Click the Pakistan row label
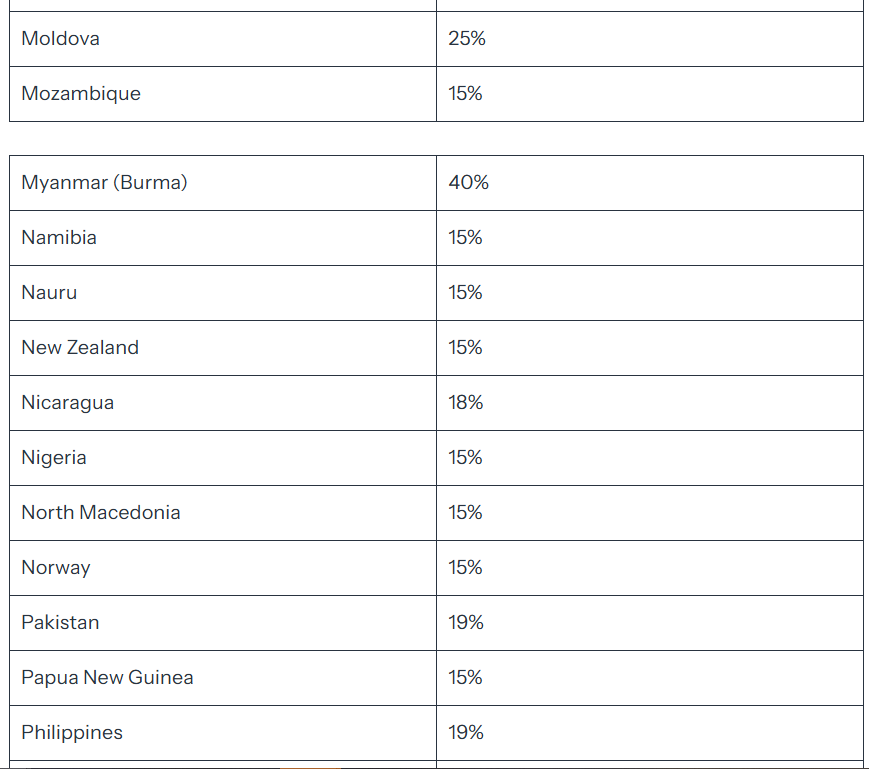Image resolution: width=869 pixels, height=769 pixels. coord(60,623)
